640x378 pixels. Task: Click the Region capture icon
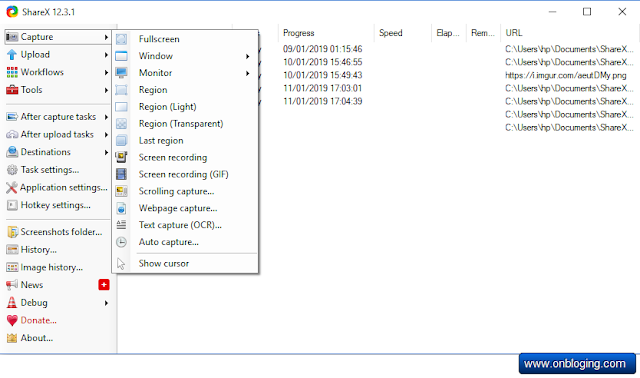pos(121,90)
